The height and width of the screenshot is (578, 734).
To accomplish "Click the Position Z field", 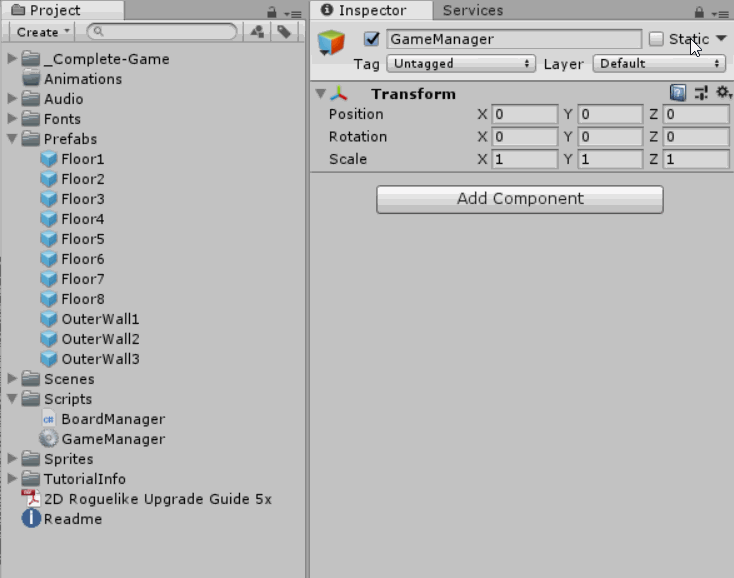I will click(x=696, y=114).
